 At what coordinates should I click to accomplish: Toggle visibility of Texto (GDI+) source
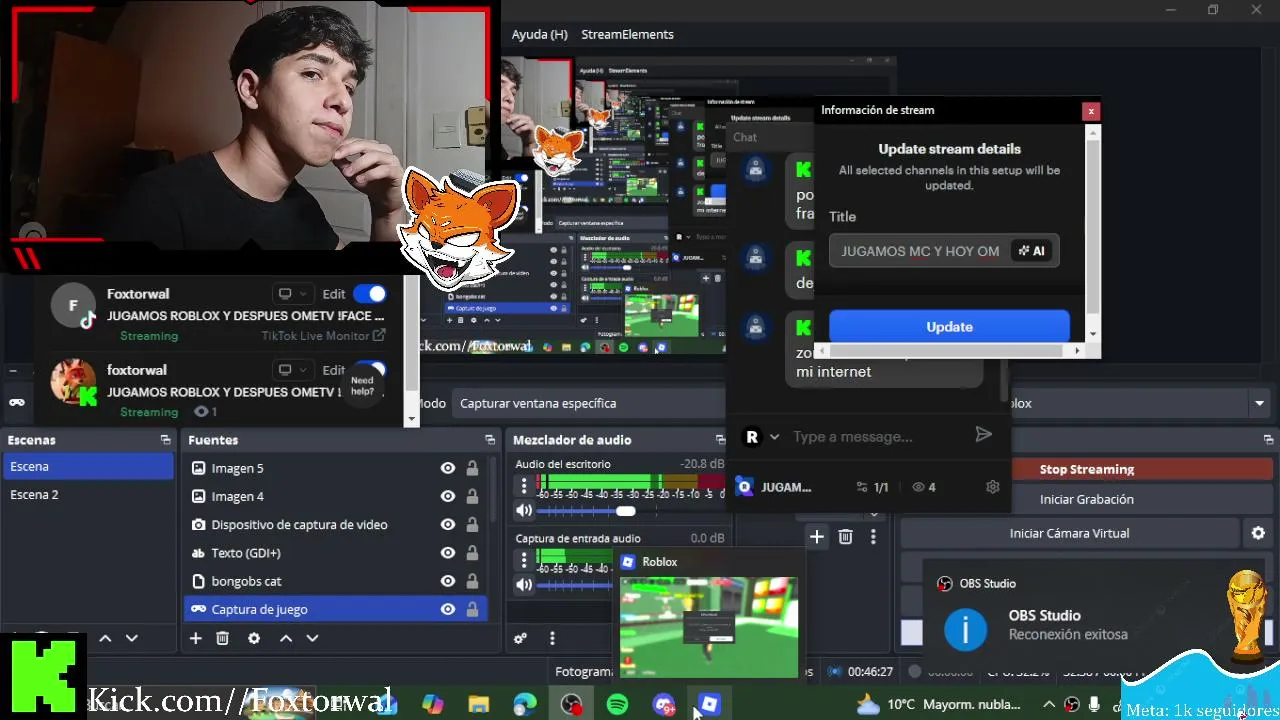[x=448, y=552]
